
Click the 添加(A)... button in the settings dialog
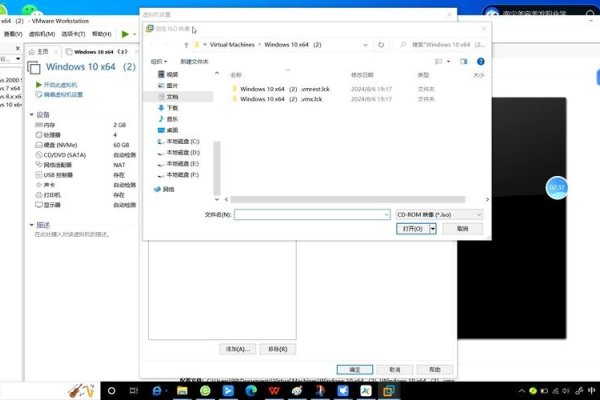pos(238,349)
